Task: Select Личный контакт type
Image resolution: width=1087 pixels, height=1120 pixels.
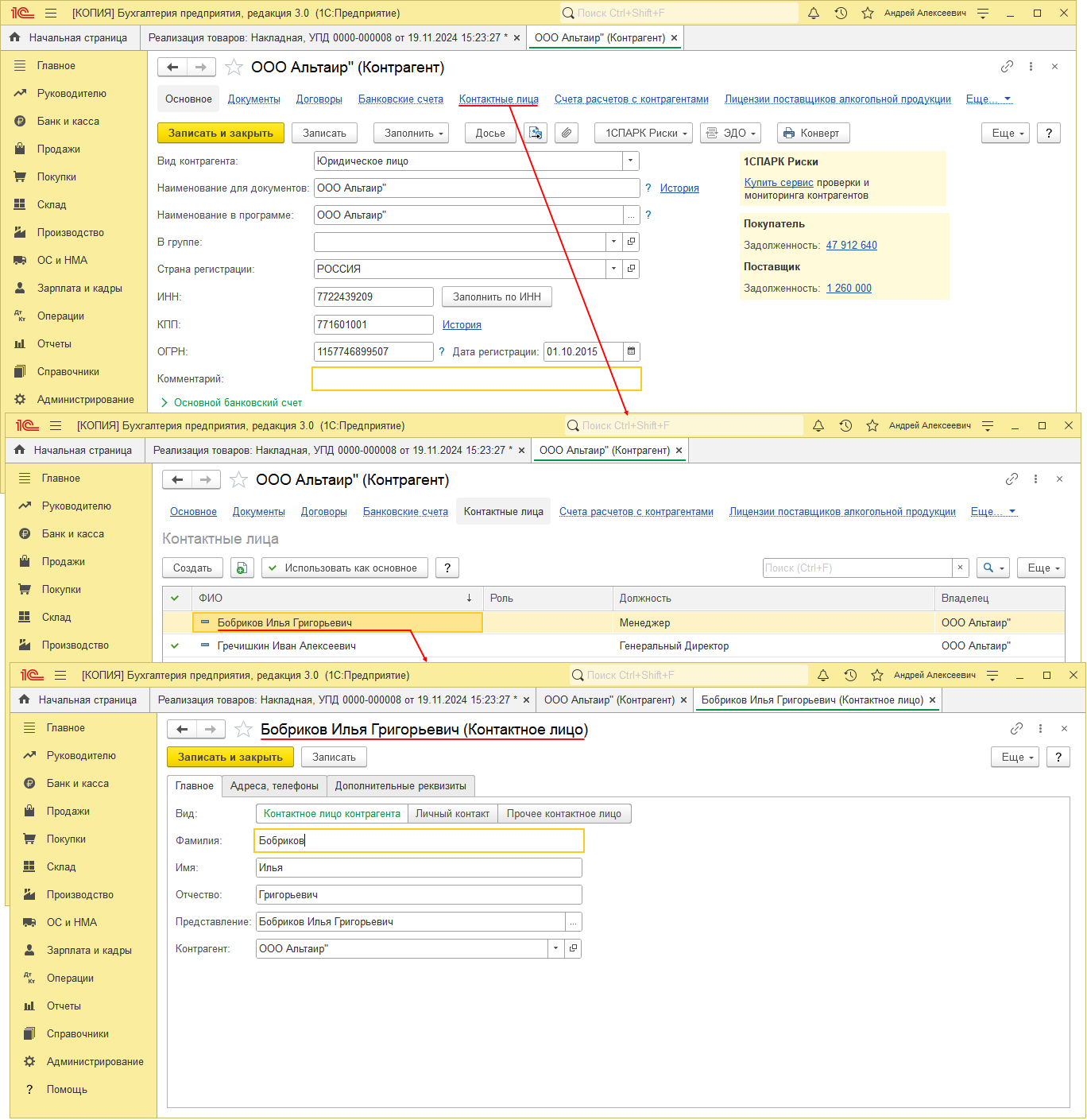Action: click(x=452, y=814)
